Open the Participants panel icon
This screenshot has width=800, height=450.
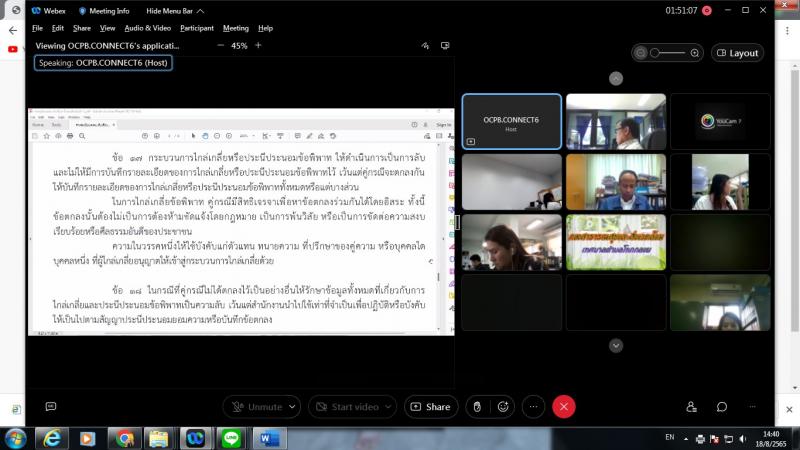click(x=691, y=407)
